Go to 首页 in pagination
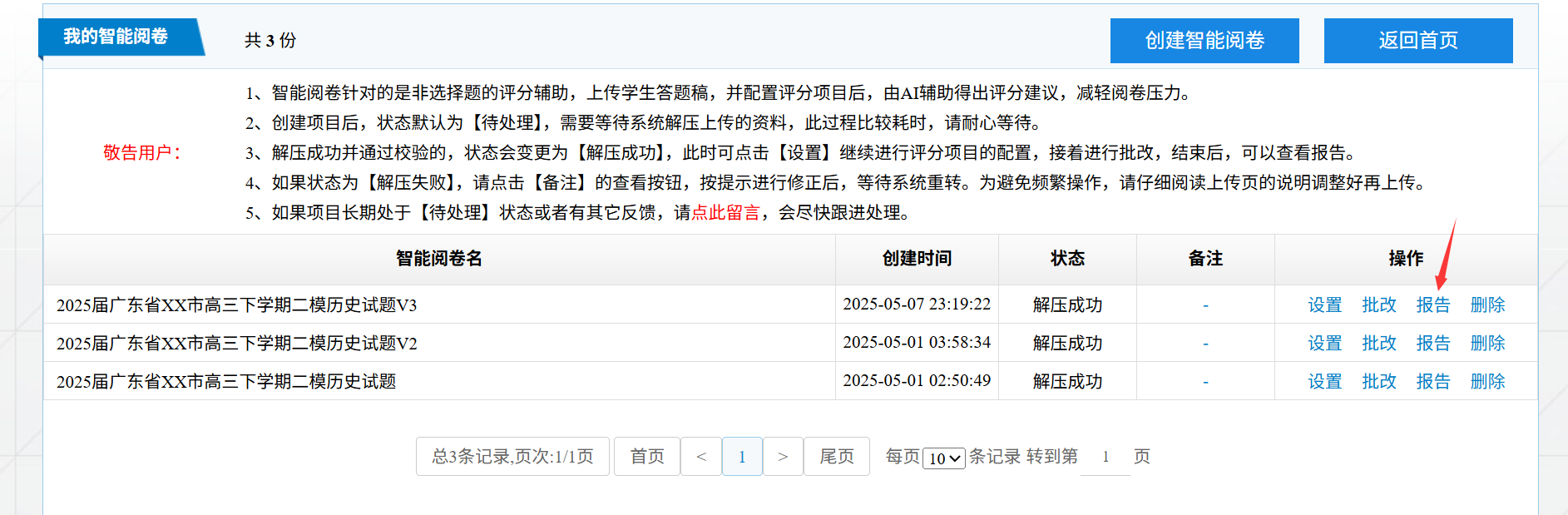Viewport: 1568px width, 515px height. (646, 457)
